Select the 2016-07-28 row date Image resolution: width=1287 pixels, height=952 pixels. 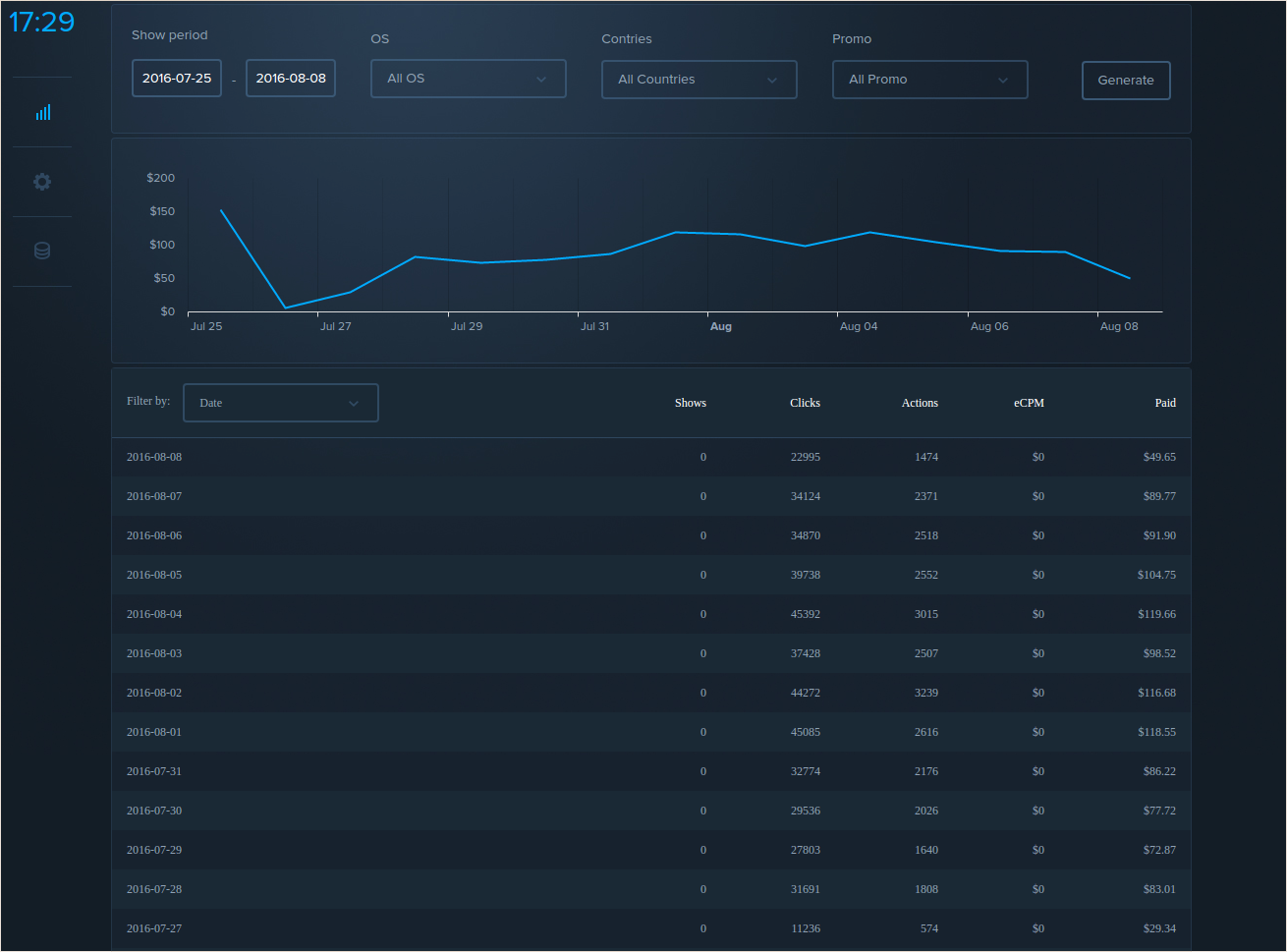154,889
